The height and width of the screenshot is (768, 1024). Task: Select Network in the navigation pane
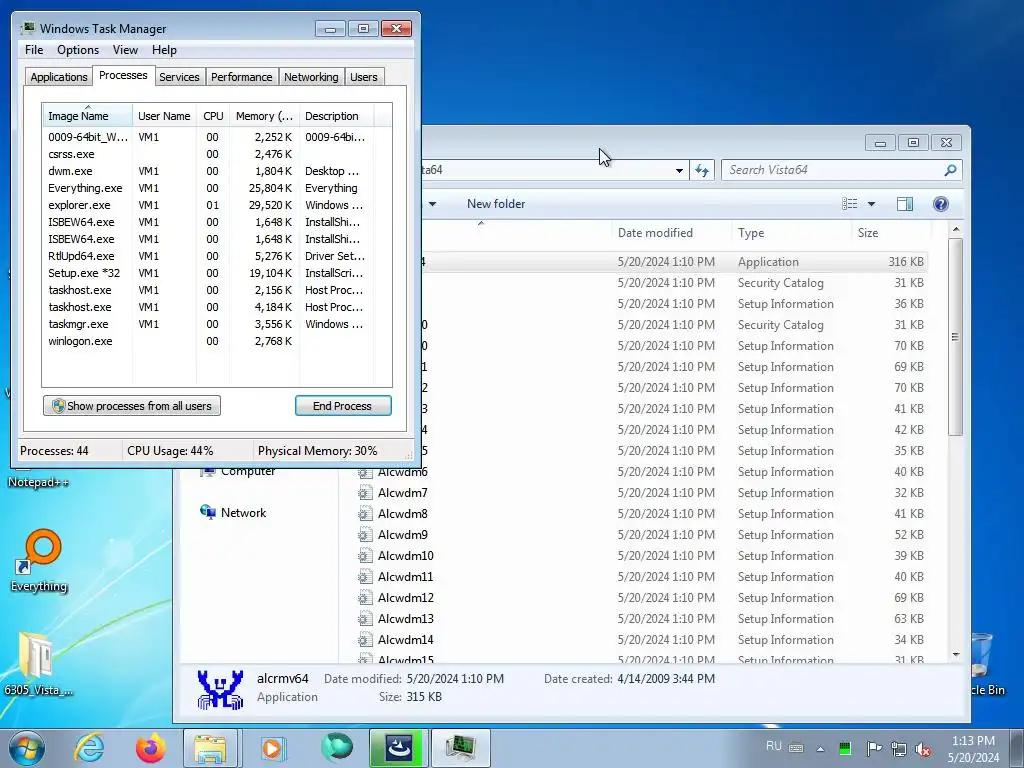click(243, 513)
